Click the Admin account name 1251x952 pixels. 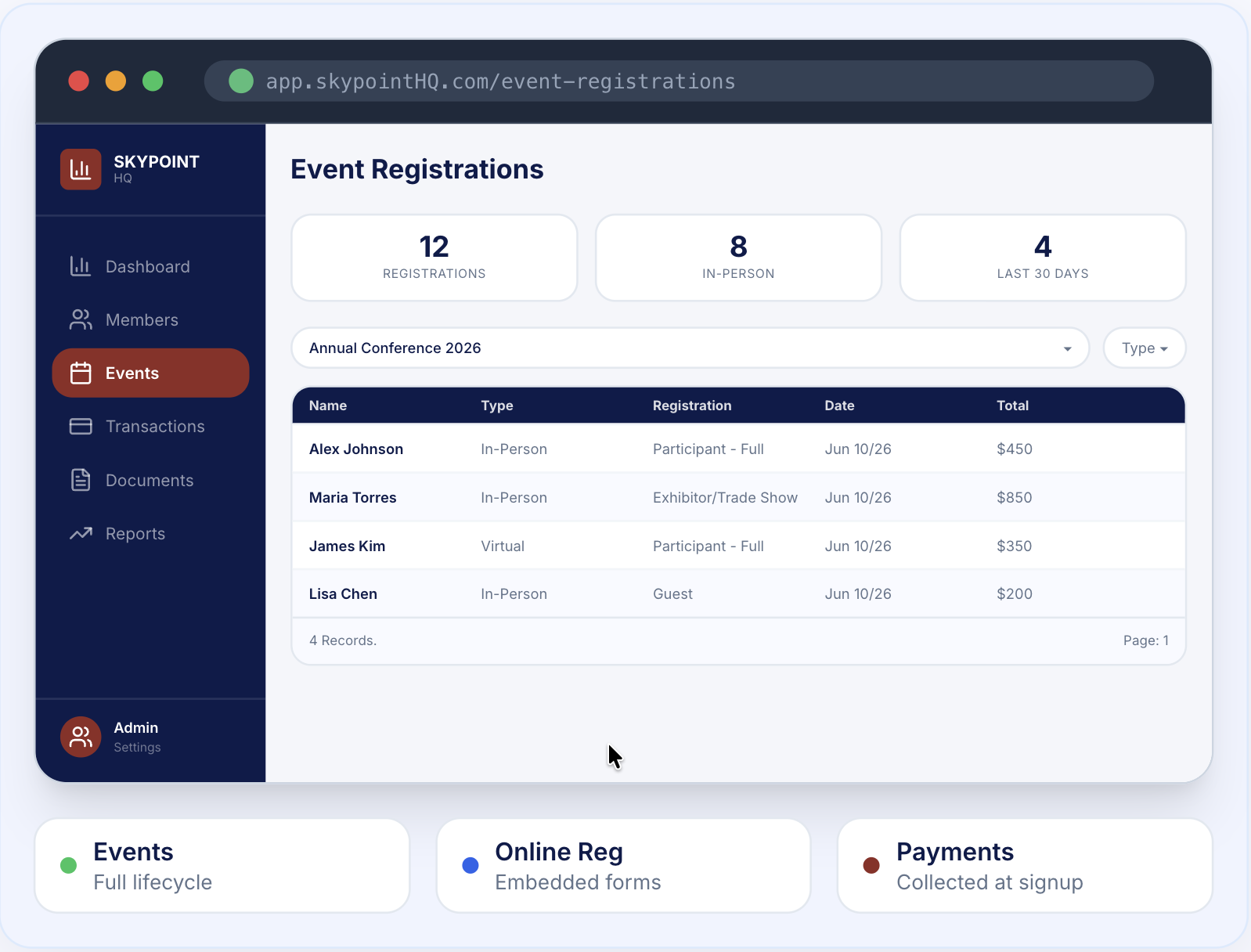pyautogui.click(x=136, y=728)
